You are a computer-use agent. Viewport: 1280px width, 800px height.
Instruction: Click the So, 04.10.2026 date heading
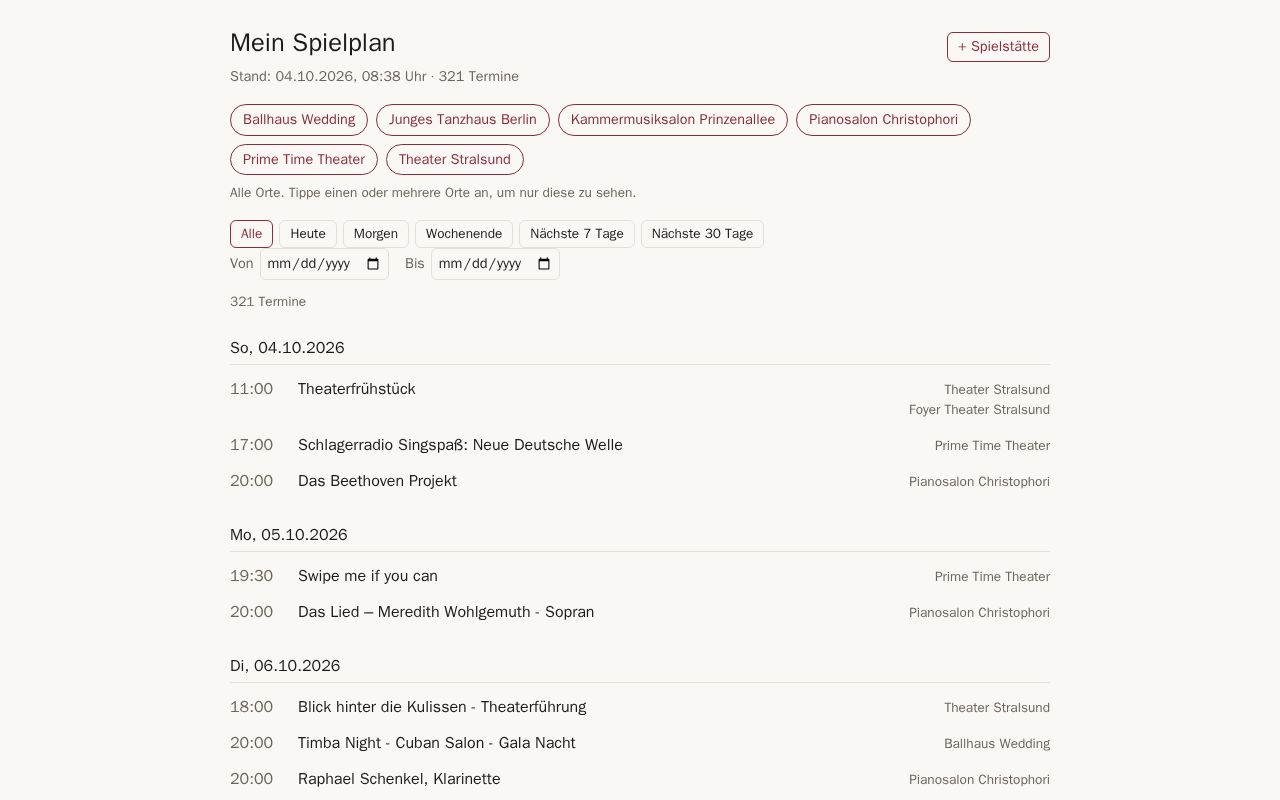pos(287,348)
